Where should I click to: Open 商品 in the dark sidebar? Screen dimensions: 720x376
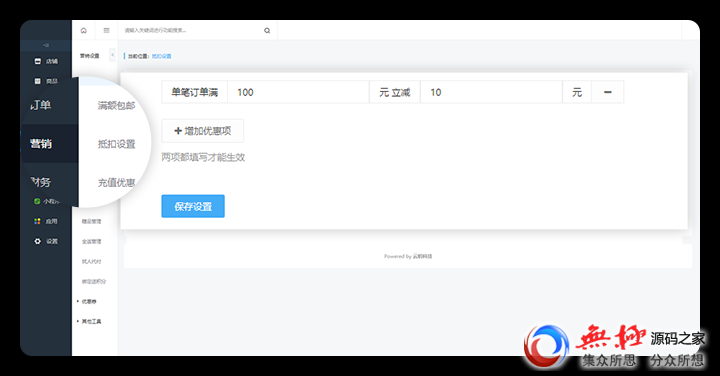46,81
